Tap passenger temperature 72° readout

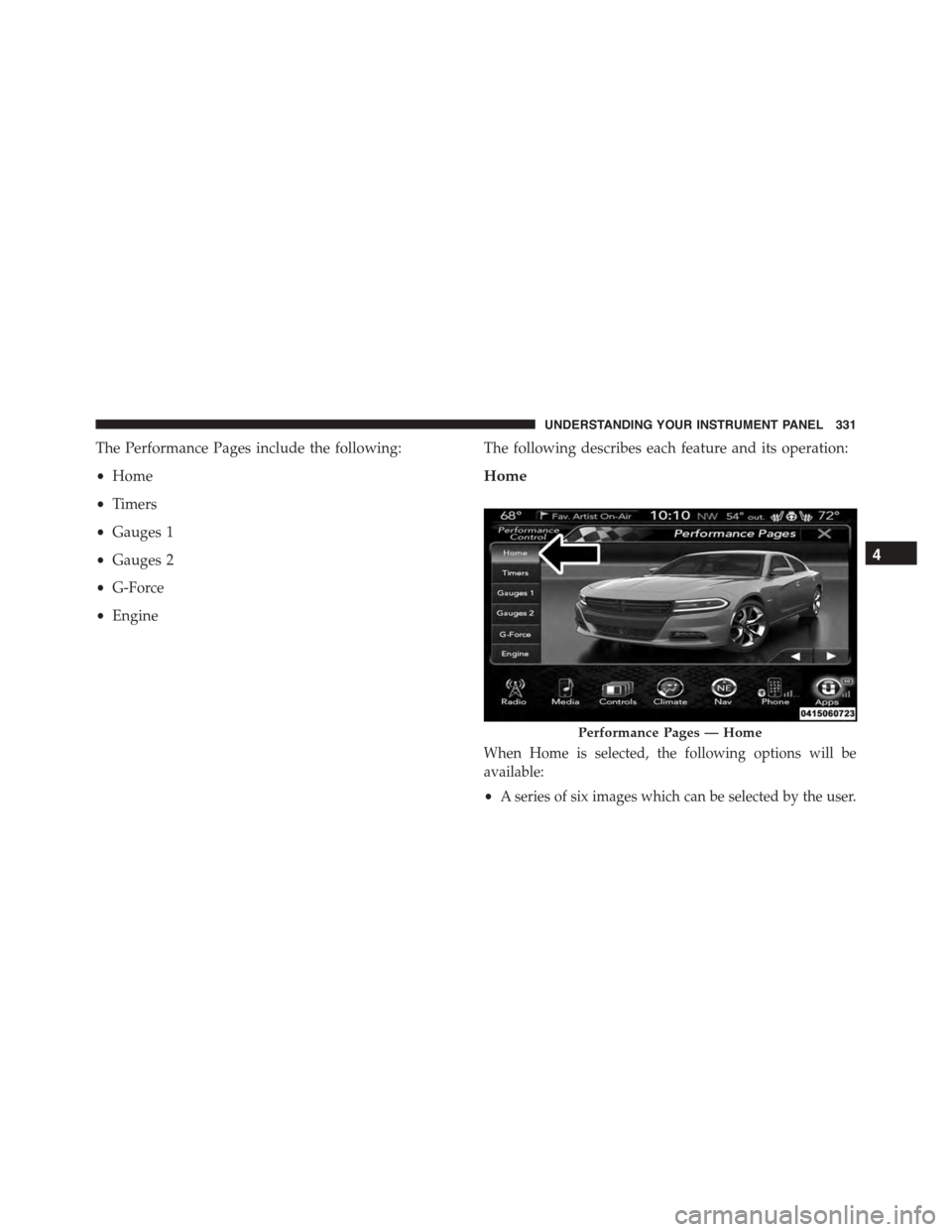coord(831,515)
